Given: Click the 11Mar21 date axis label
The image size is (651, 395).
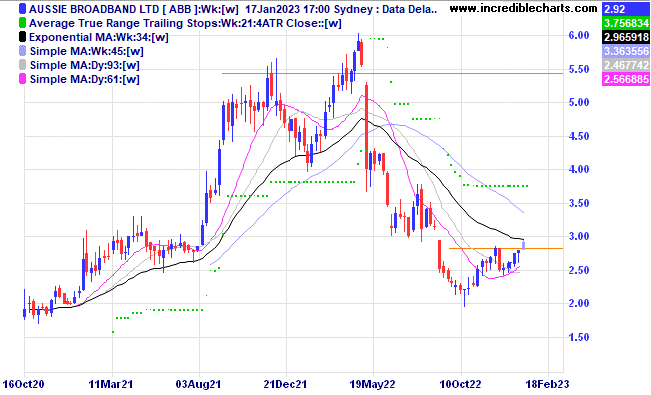Looking at the screenshot, I should [111, 384].
